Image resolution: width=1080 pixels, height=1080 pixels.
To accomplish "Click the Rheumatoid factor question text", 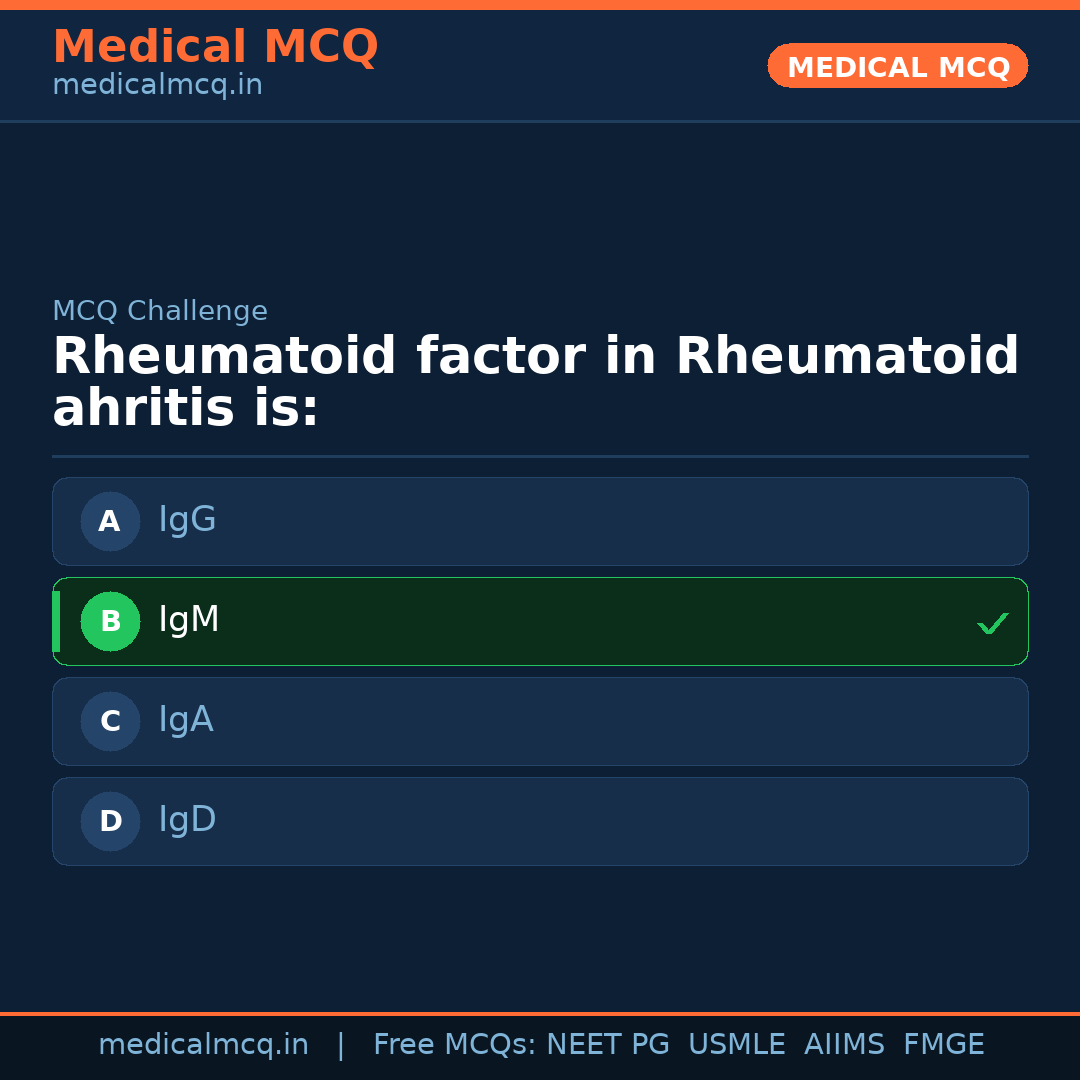I will [x=535, y=382].
